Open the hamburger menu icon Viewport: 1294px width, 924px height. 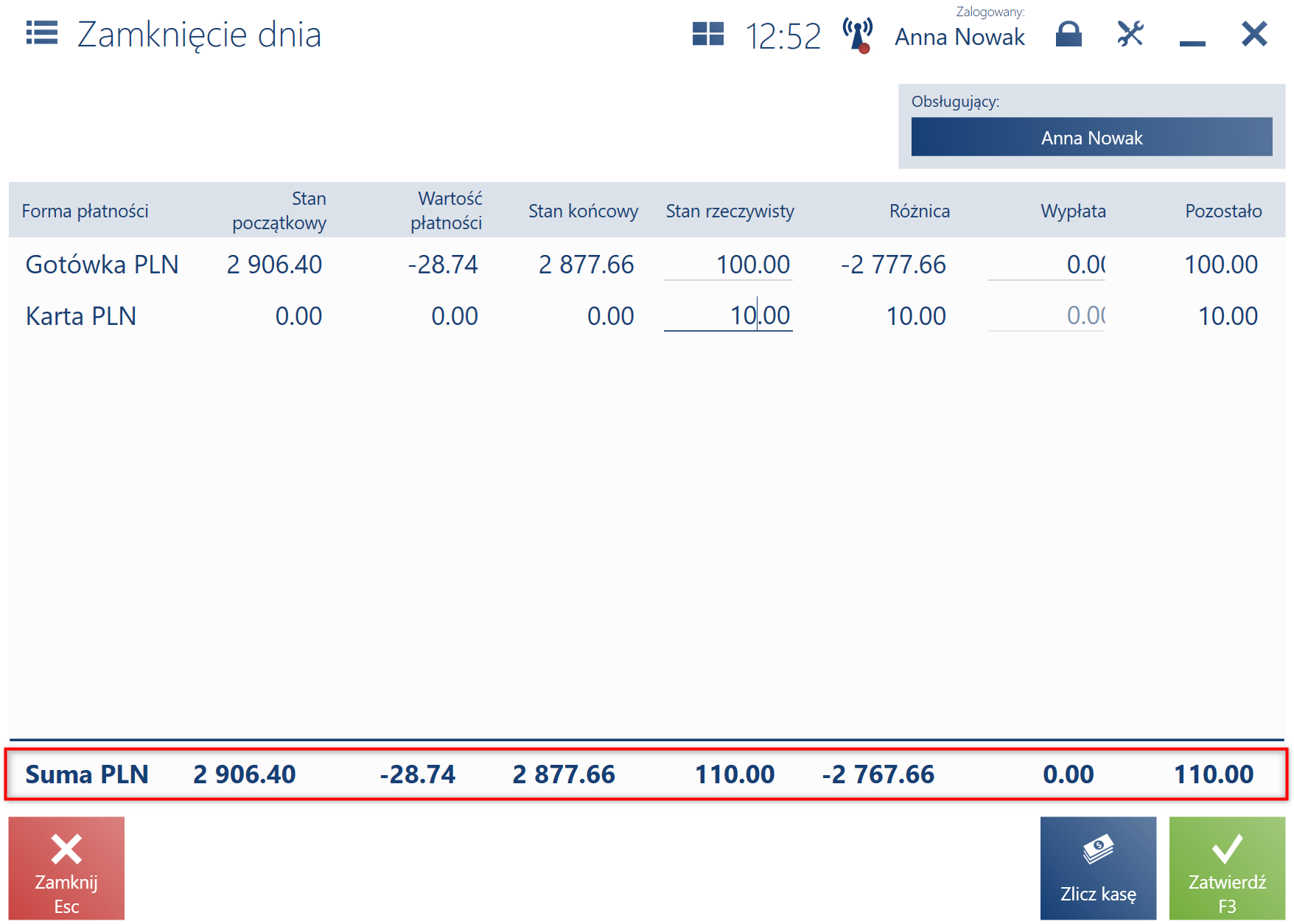42,33
